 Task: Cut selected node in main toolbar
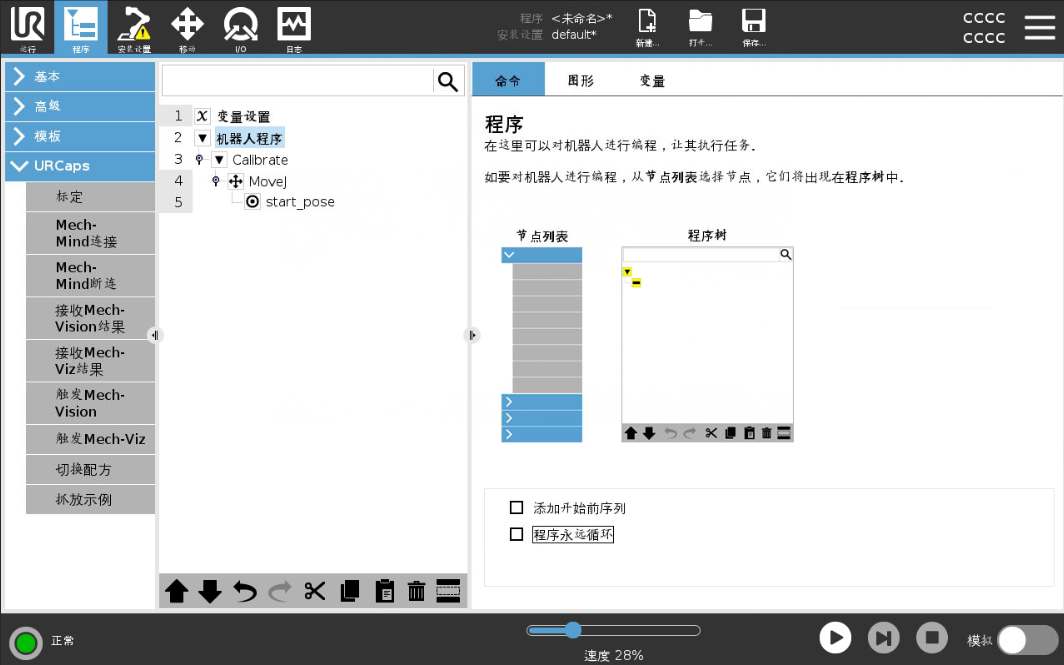point(315,591)
